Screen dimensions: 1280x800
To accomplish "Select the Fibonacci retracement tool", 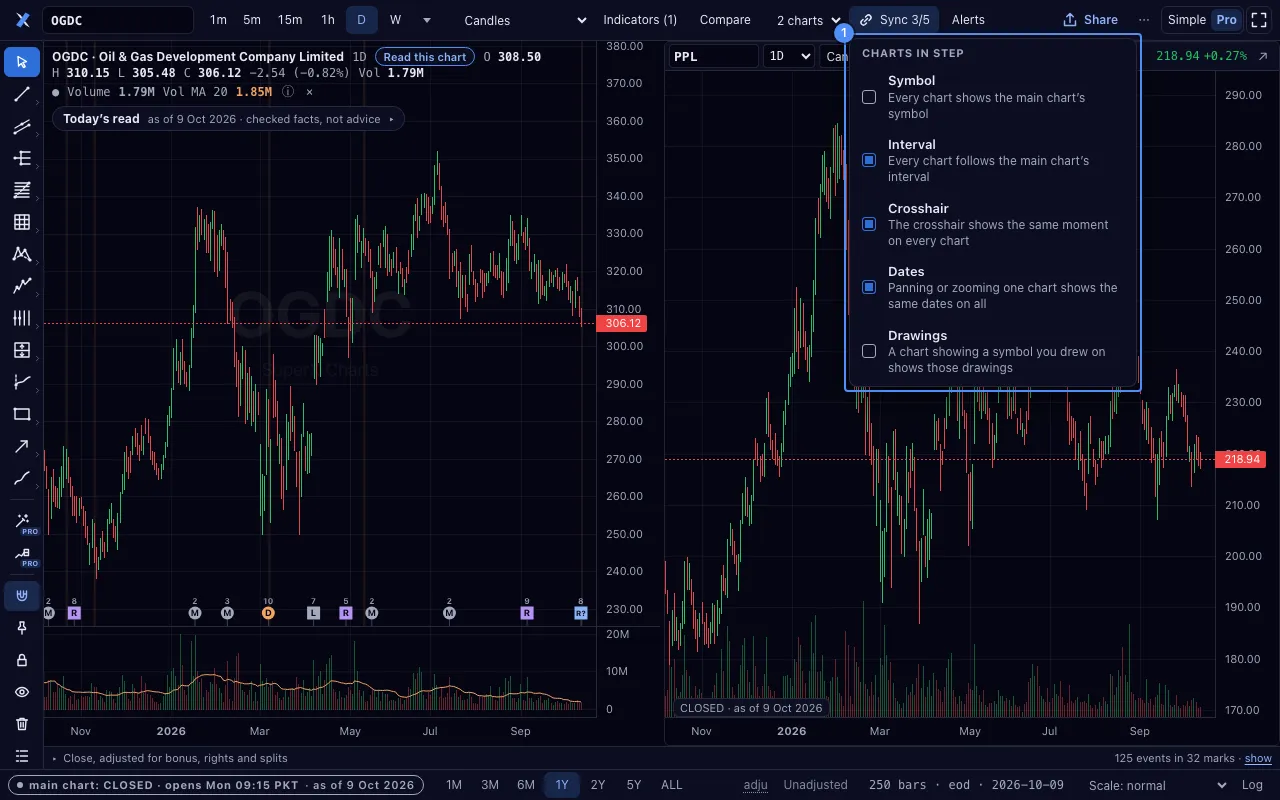I will (x=22, y=190).
